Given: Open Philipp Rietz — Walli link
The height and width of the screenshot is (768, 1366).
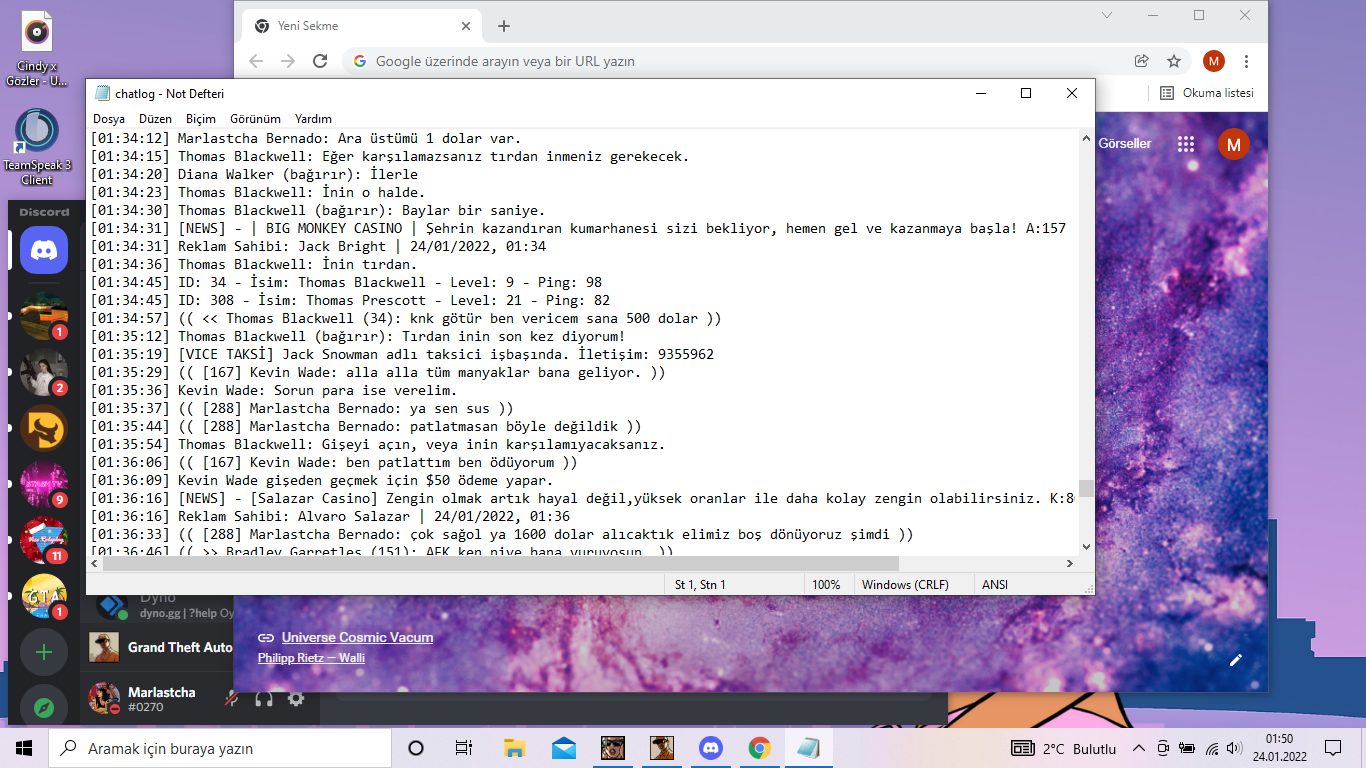Looking at the screenshot, I should [311, 658].
